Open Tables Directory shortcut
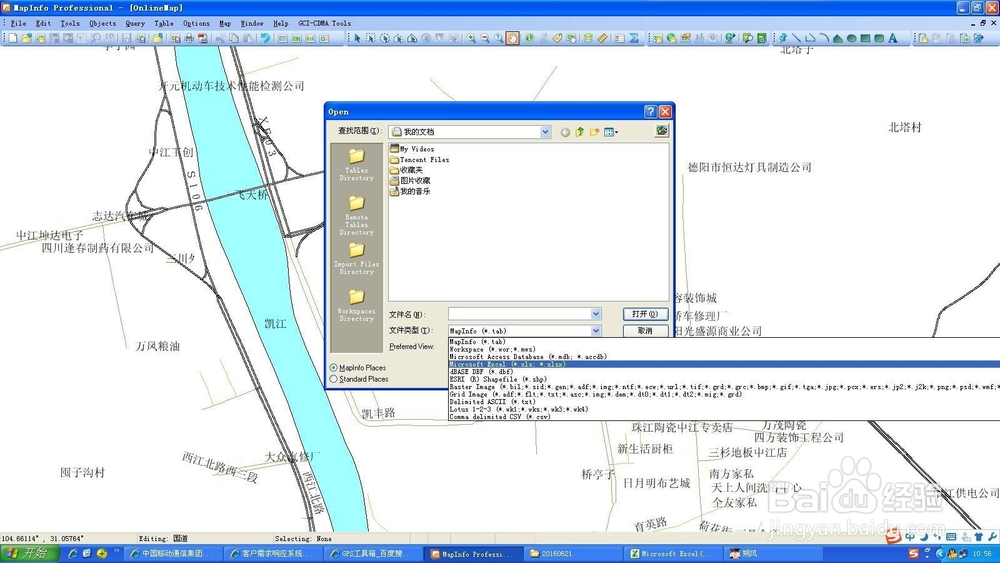Image resolution: width=1000 pixels, height=563 pixels. [x=357, y=165]
